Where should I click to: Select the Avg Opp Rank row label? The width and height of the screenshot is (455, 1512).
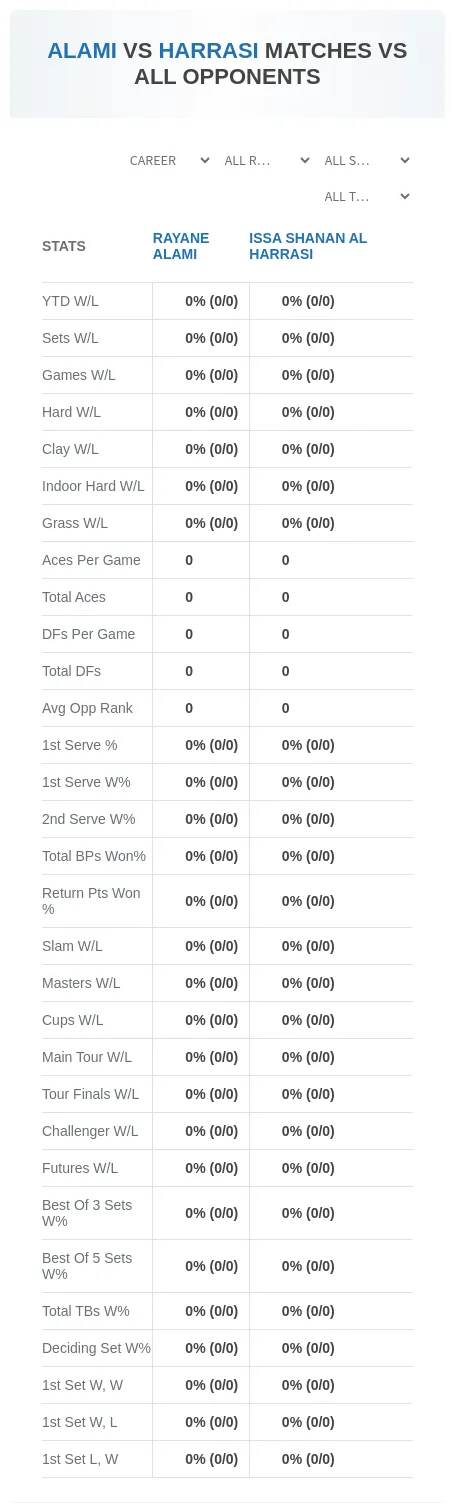(87, 708)
